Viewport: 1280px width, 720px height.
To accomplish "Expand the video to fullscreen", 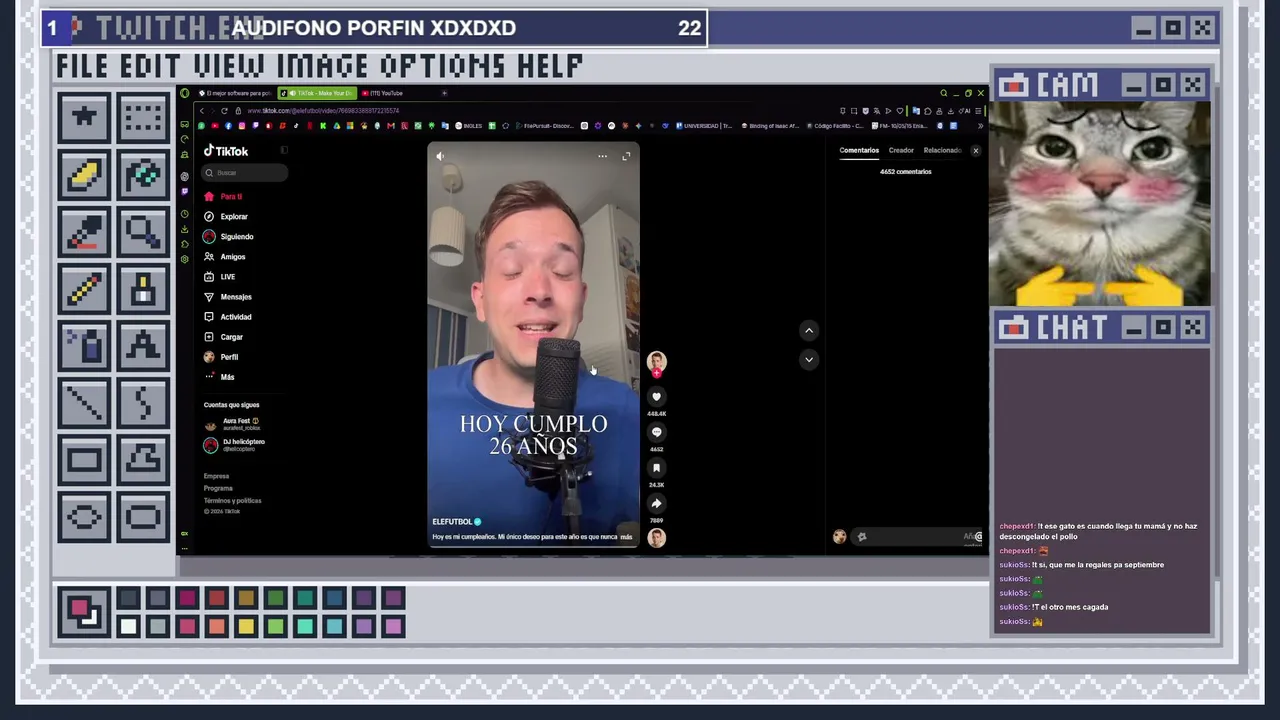I will tap(626, 156).
